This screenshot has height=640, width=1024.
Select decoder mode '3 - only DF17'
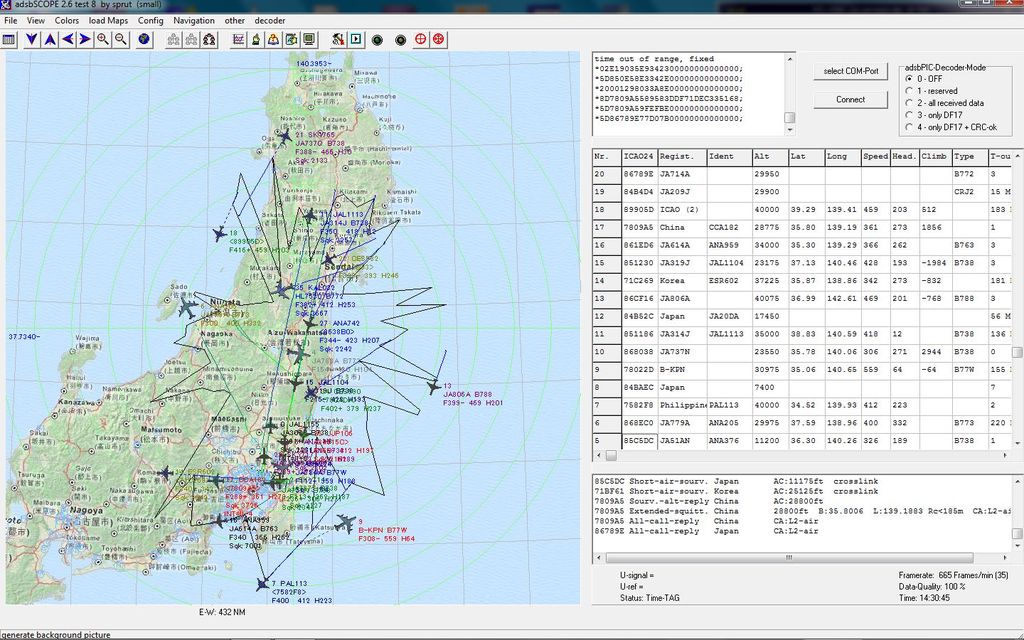pyautogui.click(x=909, y=115)
